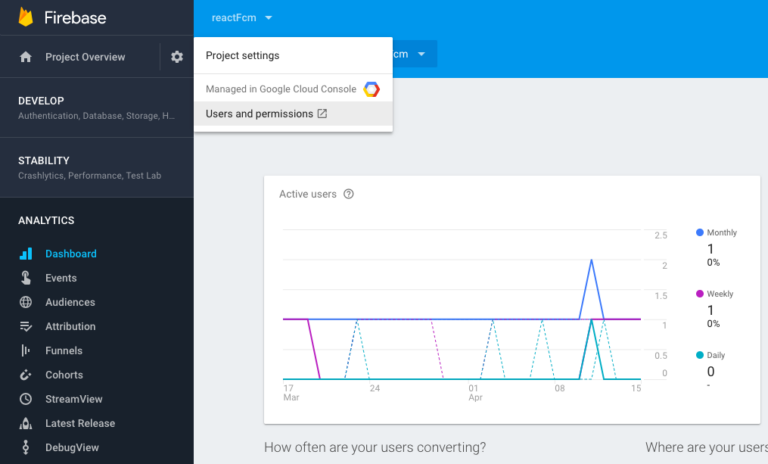
Task: Click the peak on the Active users chart
Action: pyautogui.click(x=592, y=261)
